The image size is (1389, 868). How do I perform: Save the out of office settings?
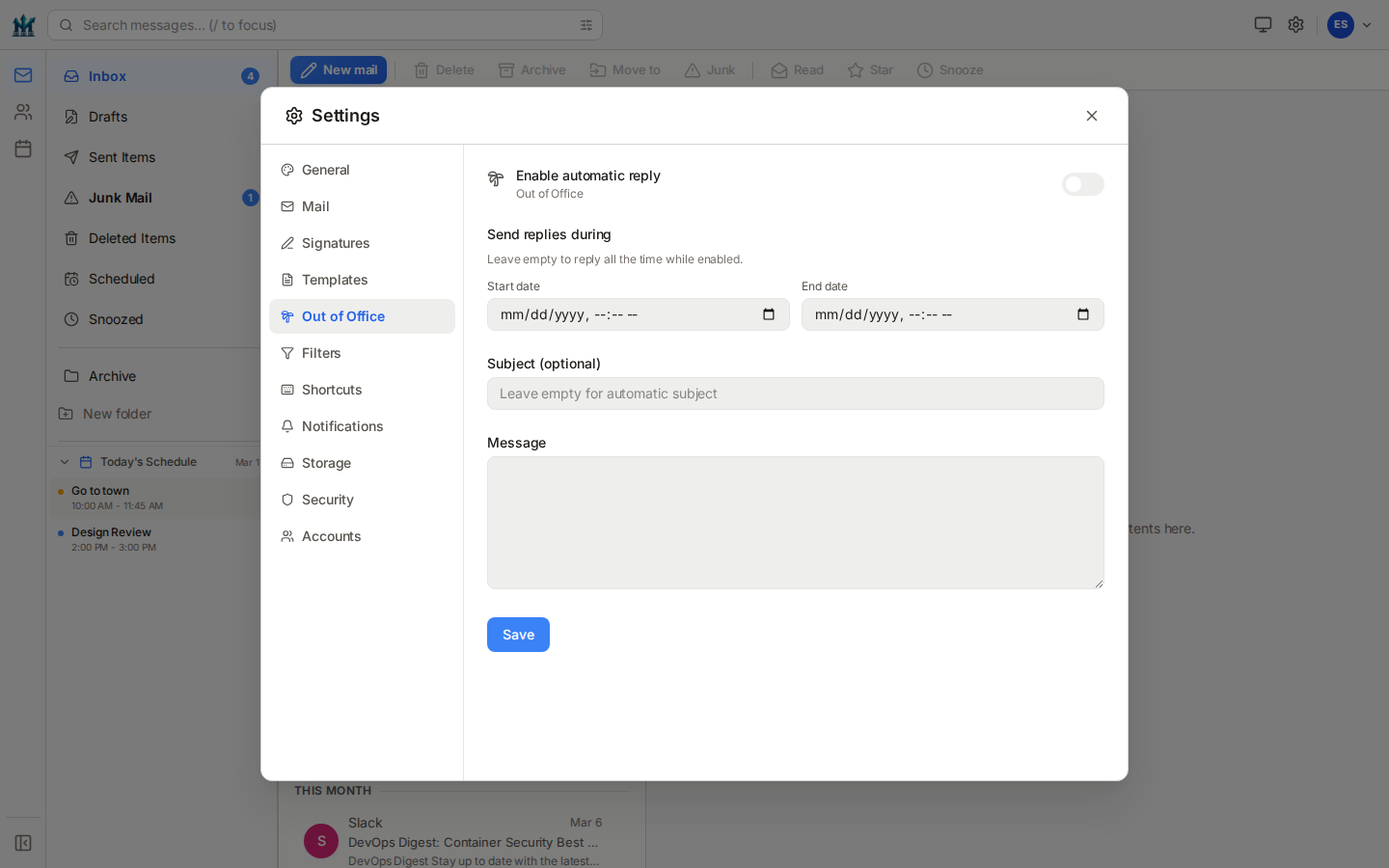pyautogui.click(x=518, y=635)
